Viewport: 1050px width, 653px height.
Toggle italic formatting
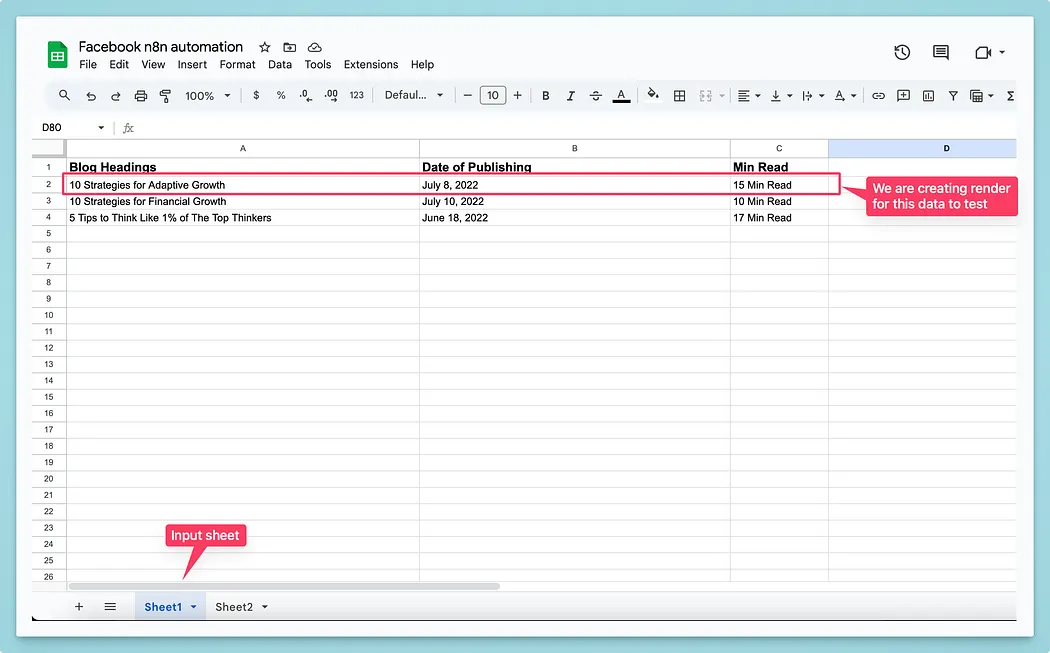coord(571,96)
